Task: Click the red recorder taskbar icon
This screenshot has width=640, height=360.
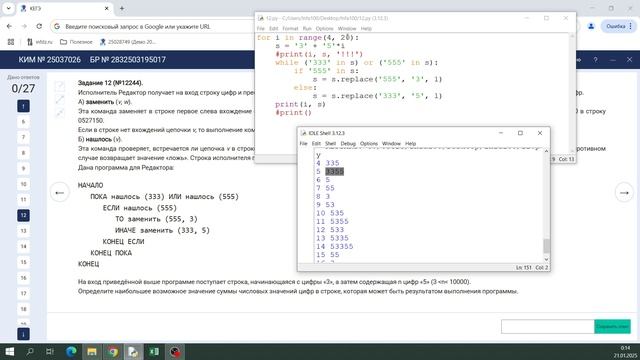Action: click(x=175, y=351)
